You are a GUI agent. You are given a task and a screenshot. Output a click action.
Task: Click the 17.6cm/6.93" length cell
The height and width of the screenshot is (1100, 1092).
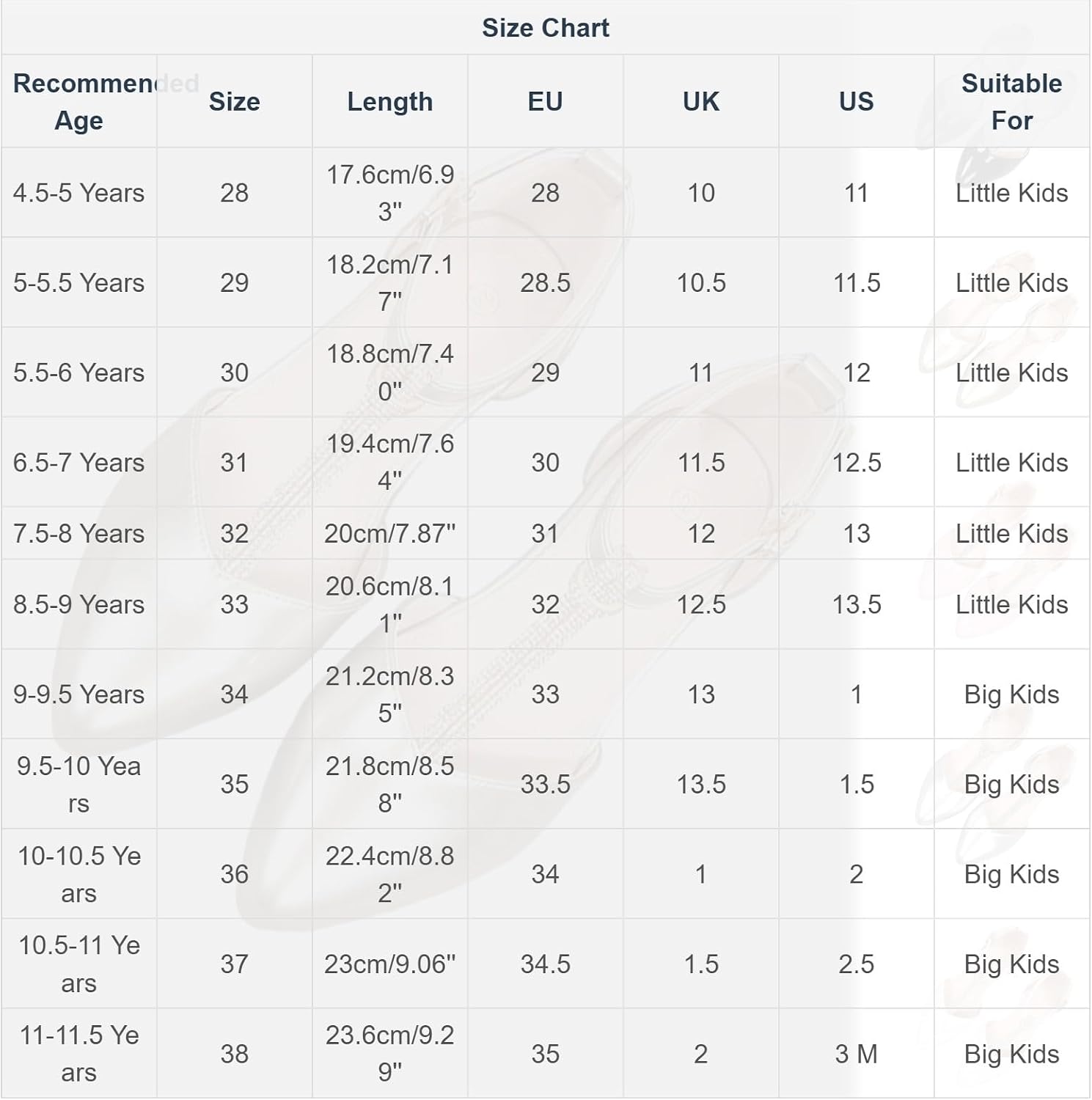click(x=389, y=193)
